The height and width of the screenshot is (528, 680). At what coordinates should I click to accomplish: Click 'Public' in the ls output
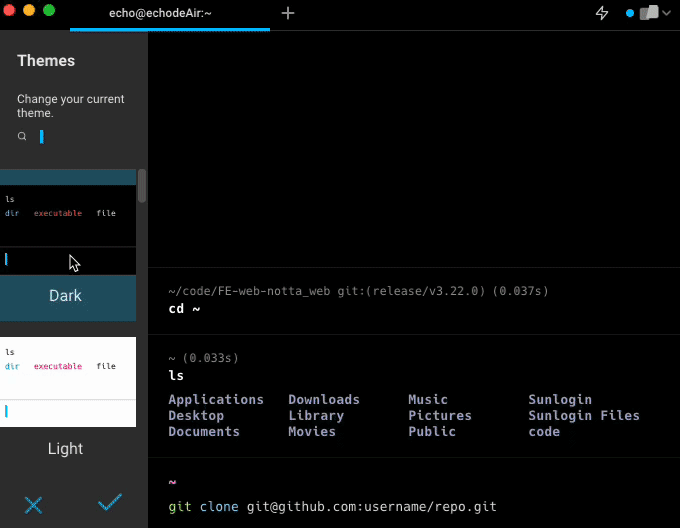pos(432,431)
